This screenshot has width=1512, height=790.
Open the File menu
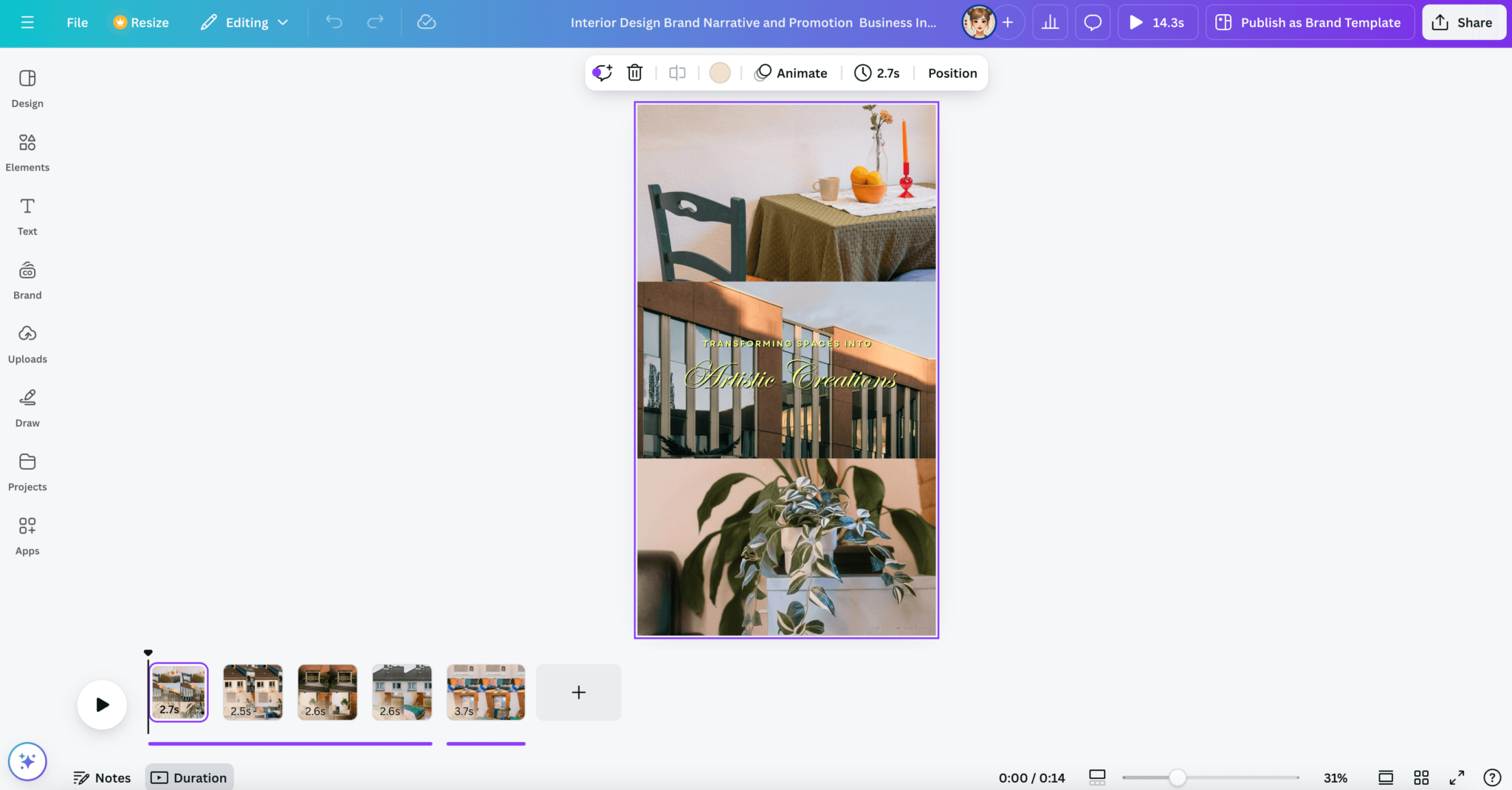coord(77,22)
